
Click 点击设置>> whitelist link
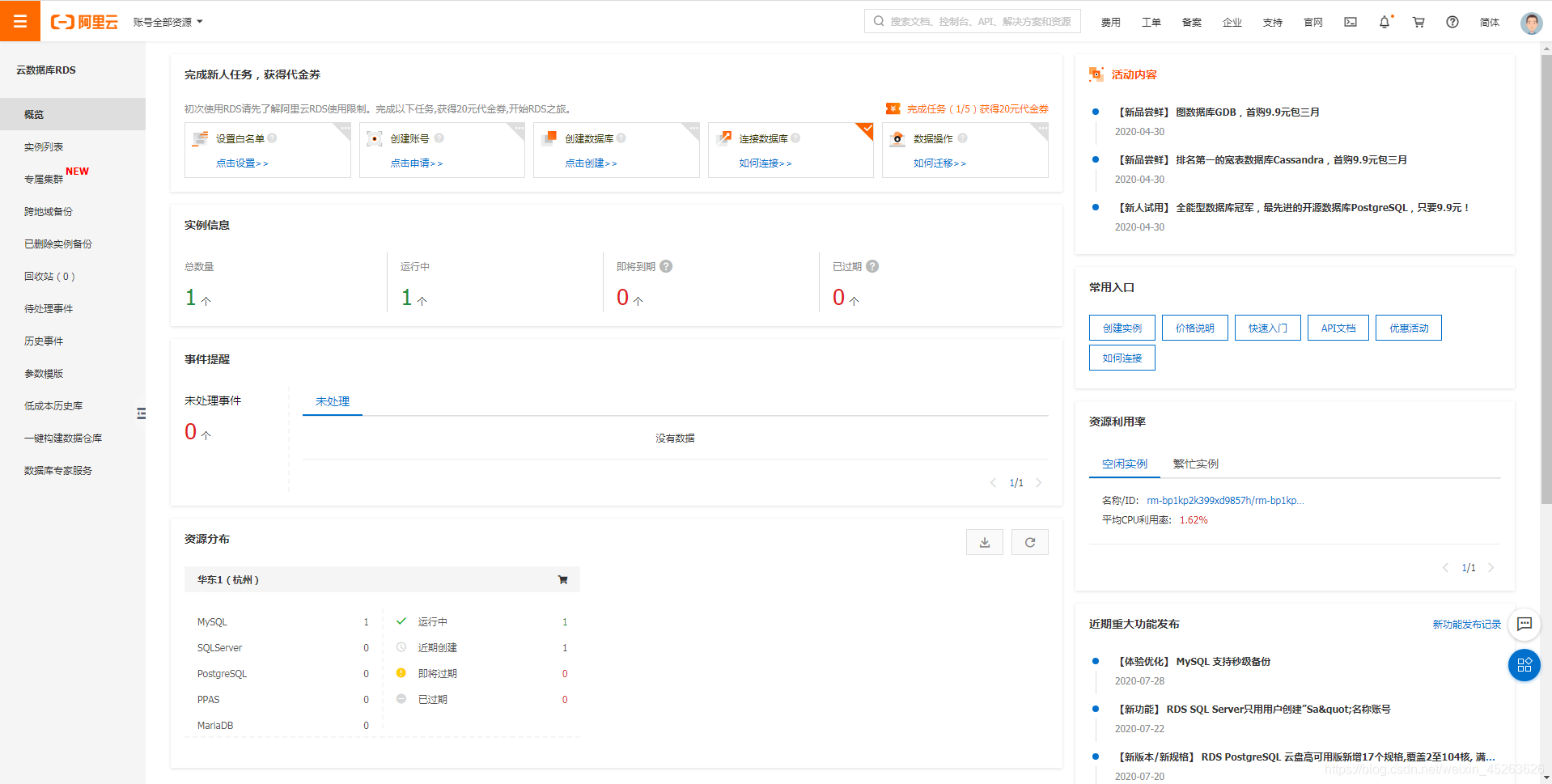[x=242, y=163]
